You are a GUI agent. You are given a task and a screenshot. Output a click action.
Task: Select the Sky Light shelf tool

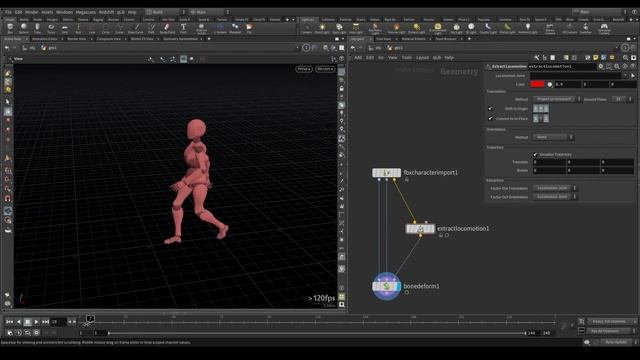pyautogui.click(x=456, y=29)
